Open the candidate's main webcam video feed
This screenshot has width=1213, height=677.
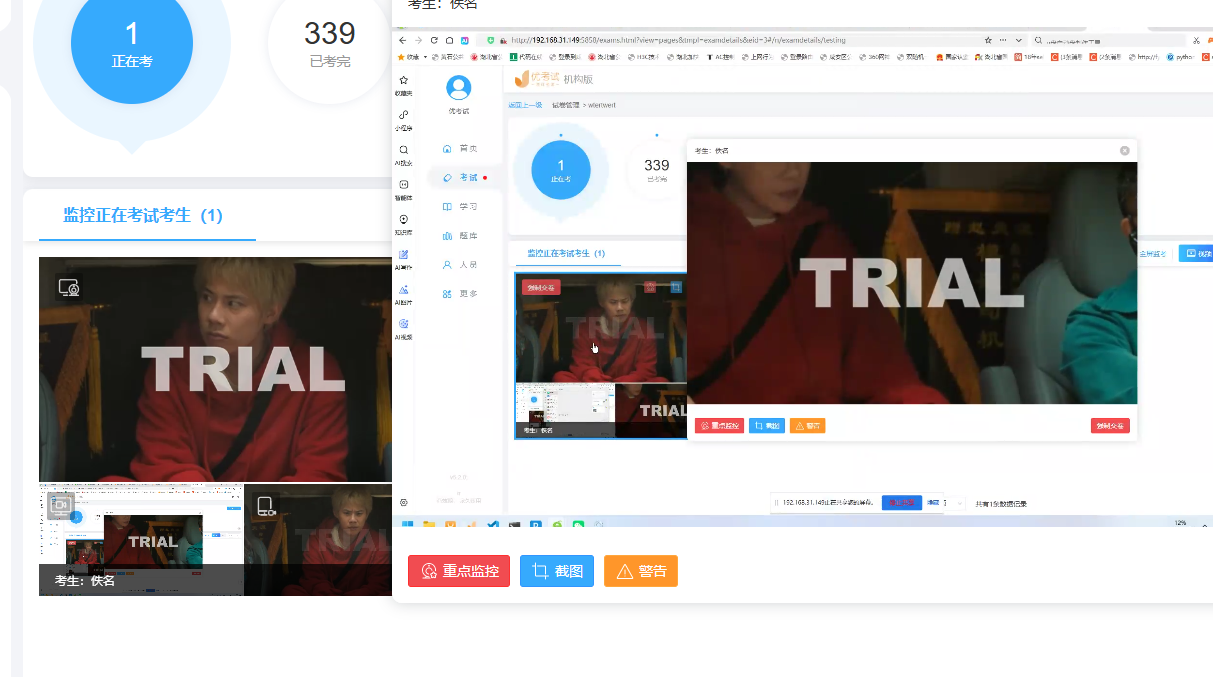215,370
